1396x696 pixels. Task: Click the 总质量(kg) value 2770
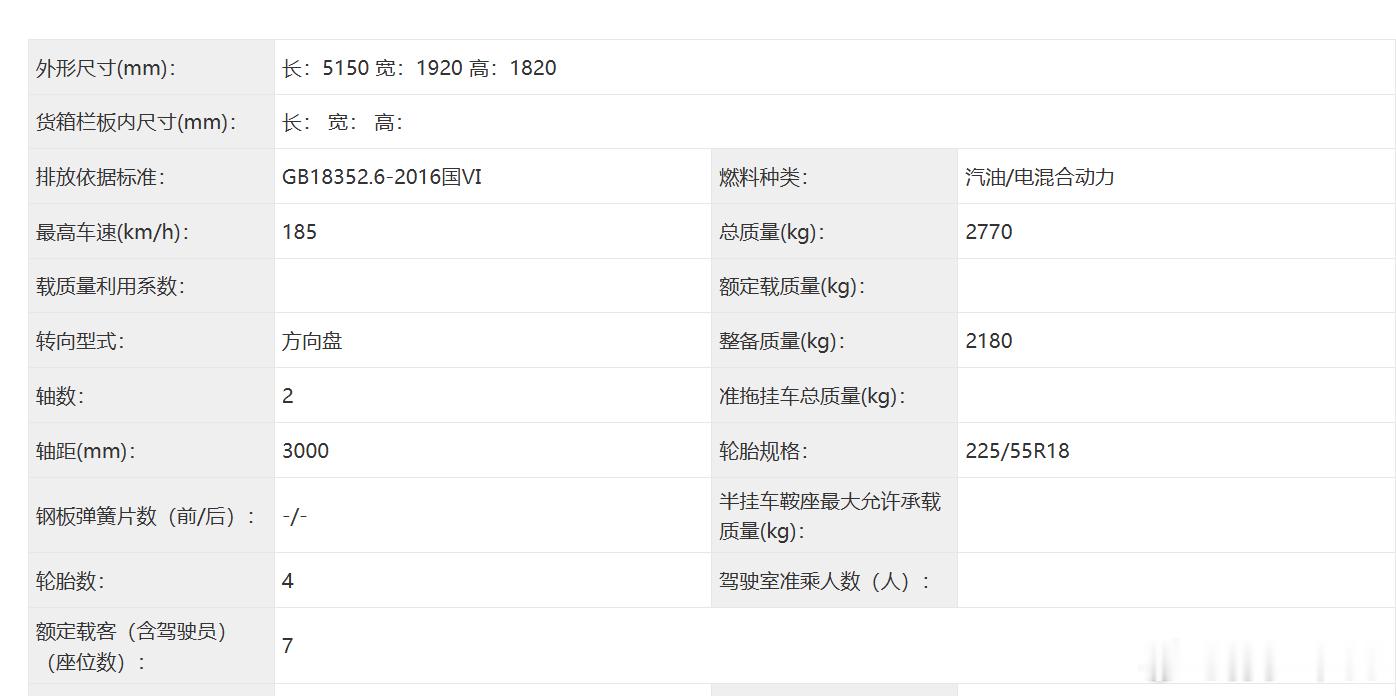pos(989,232)
